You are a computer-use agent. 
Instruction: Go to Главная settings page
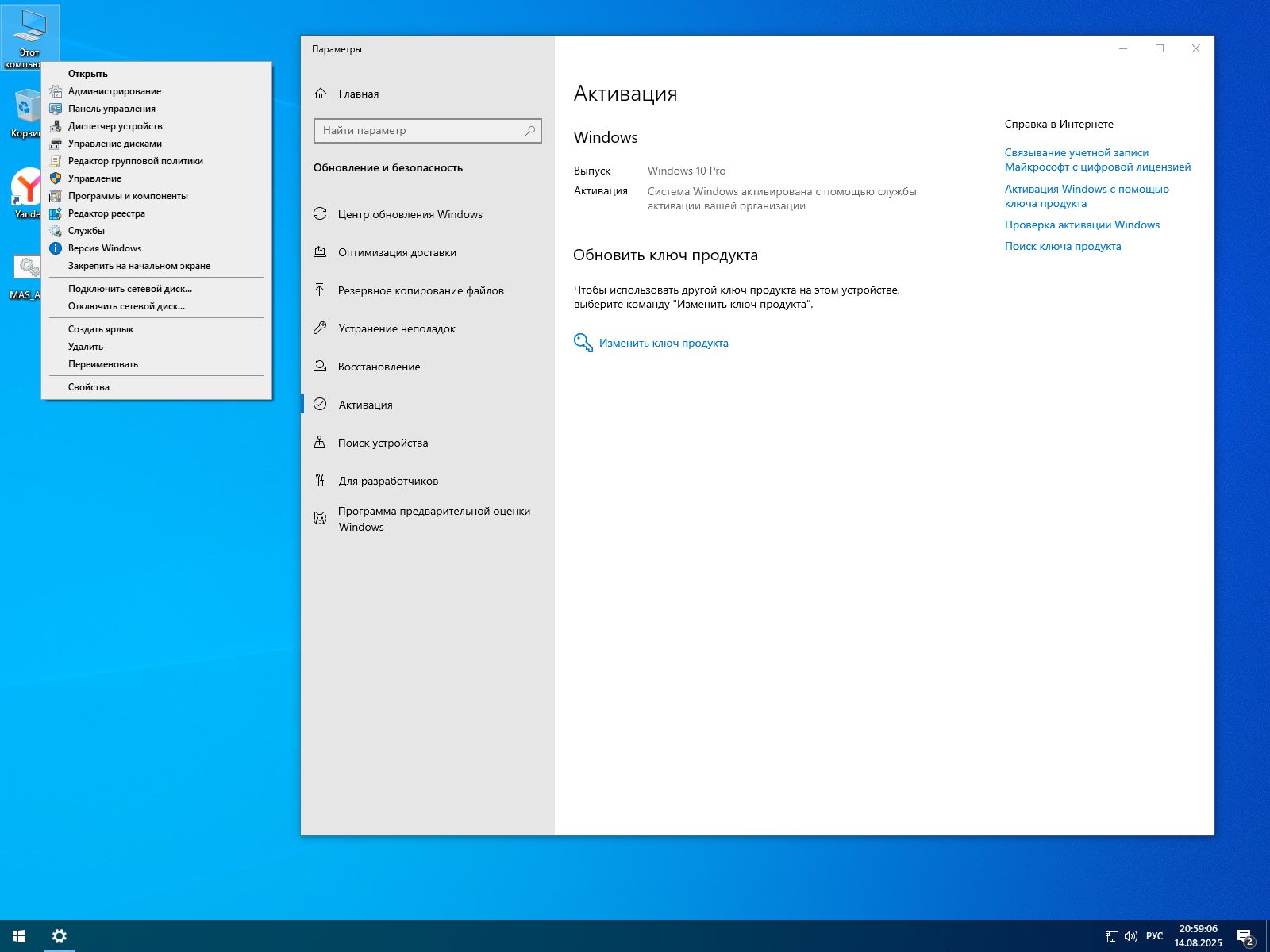pos(428,94)
